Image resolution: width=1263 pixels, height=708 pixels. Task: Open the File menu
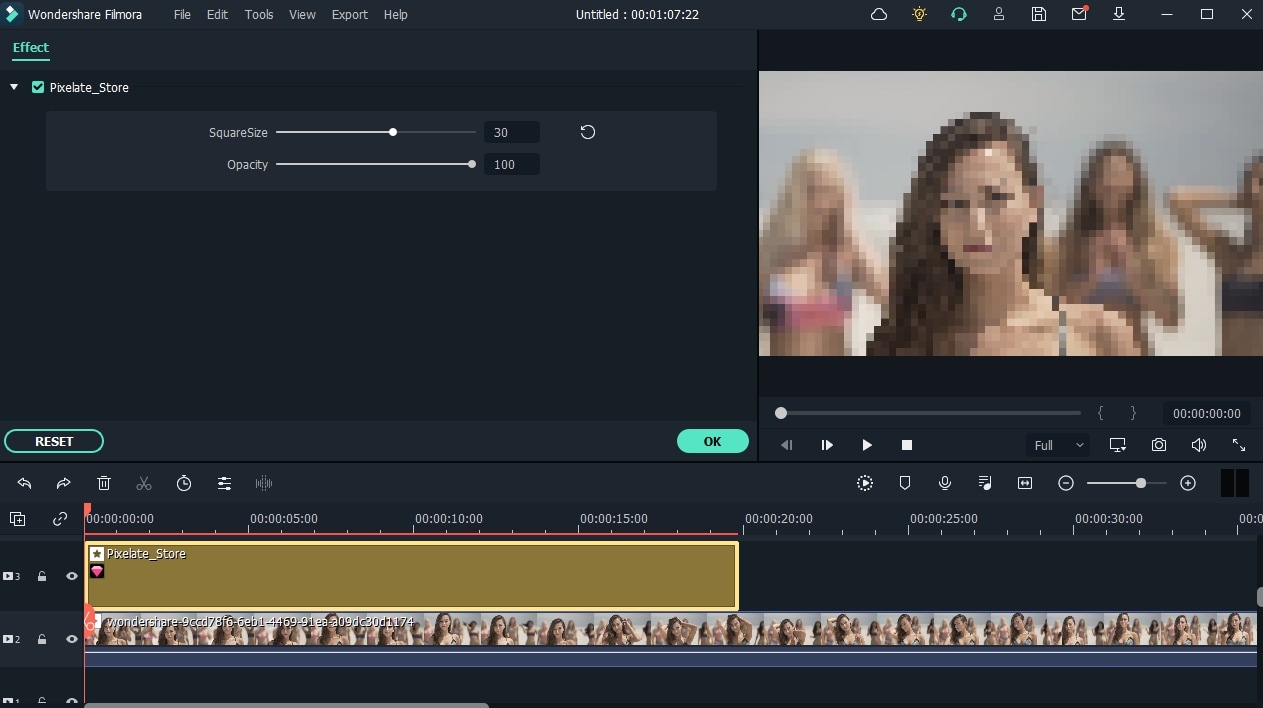(182, 15)
